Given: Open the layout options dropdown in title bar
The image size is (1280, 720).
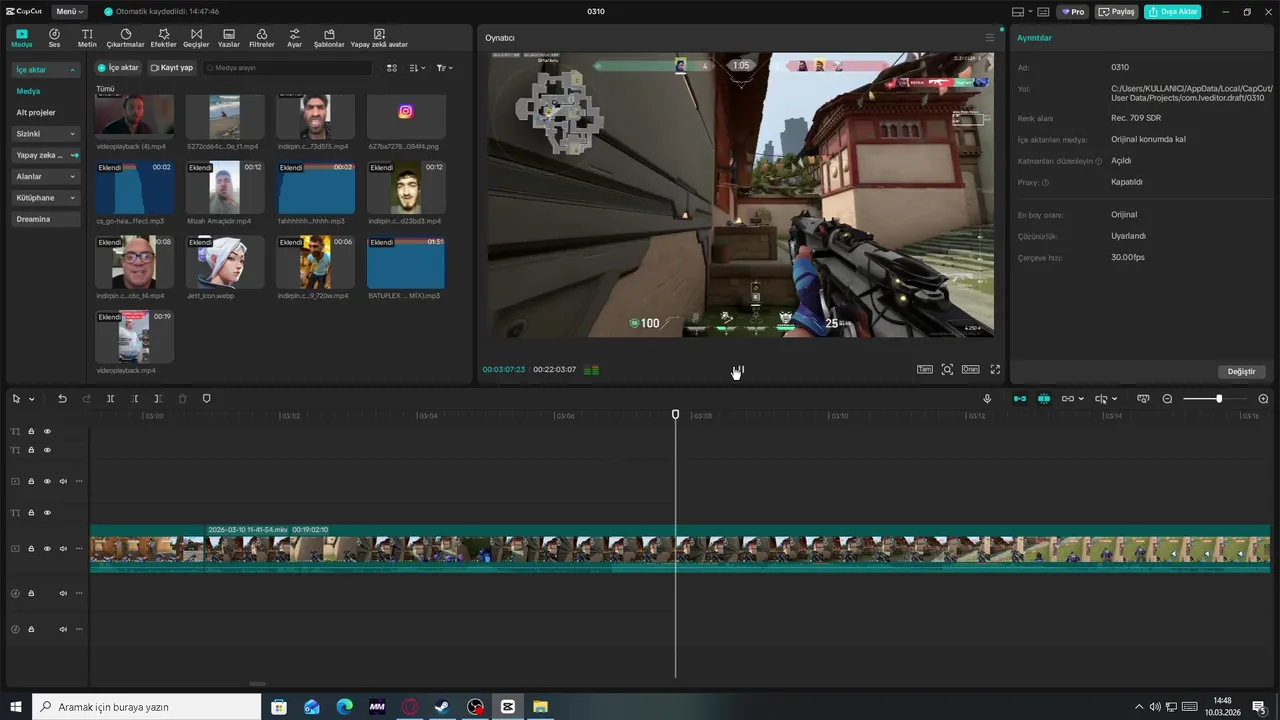Looking at the screenshot, I should click(1022, 12).
